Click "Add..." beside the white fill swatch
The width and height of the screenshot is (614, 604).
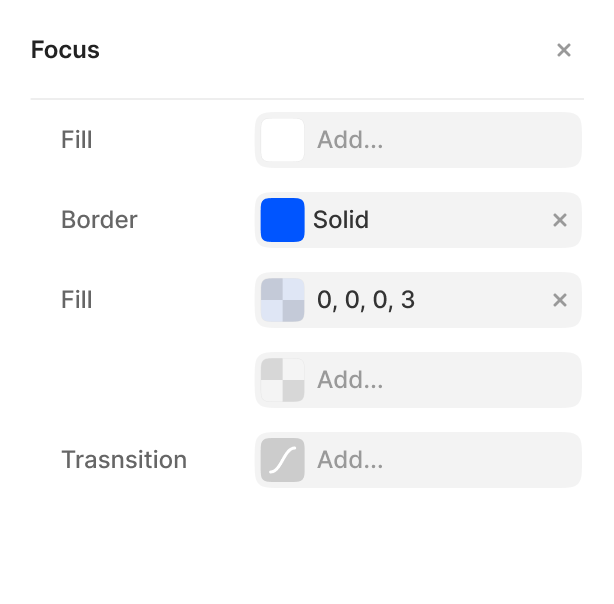(350, 140)
